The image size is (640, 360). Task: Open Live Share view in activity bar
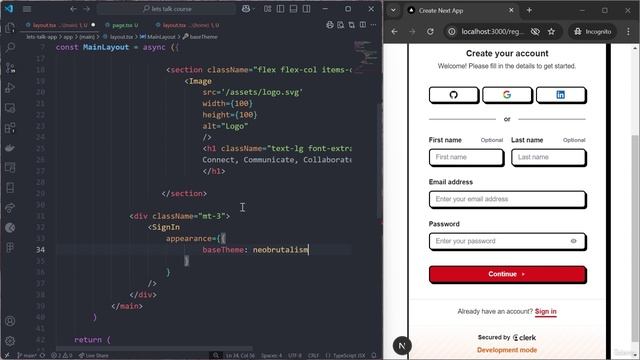click(x=10, y=208)
